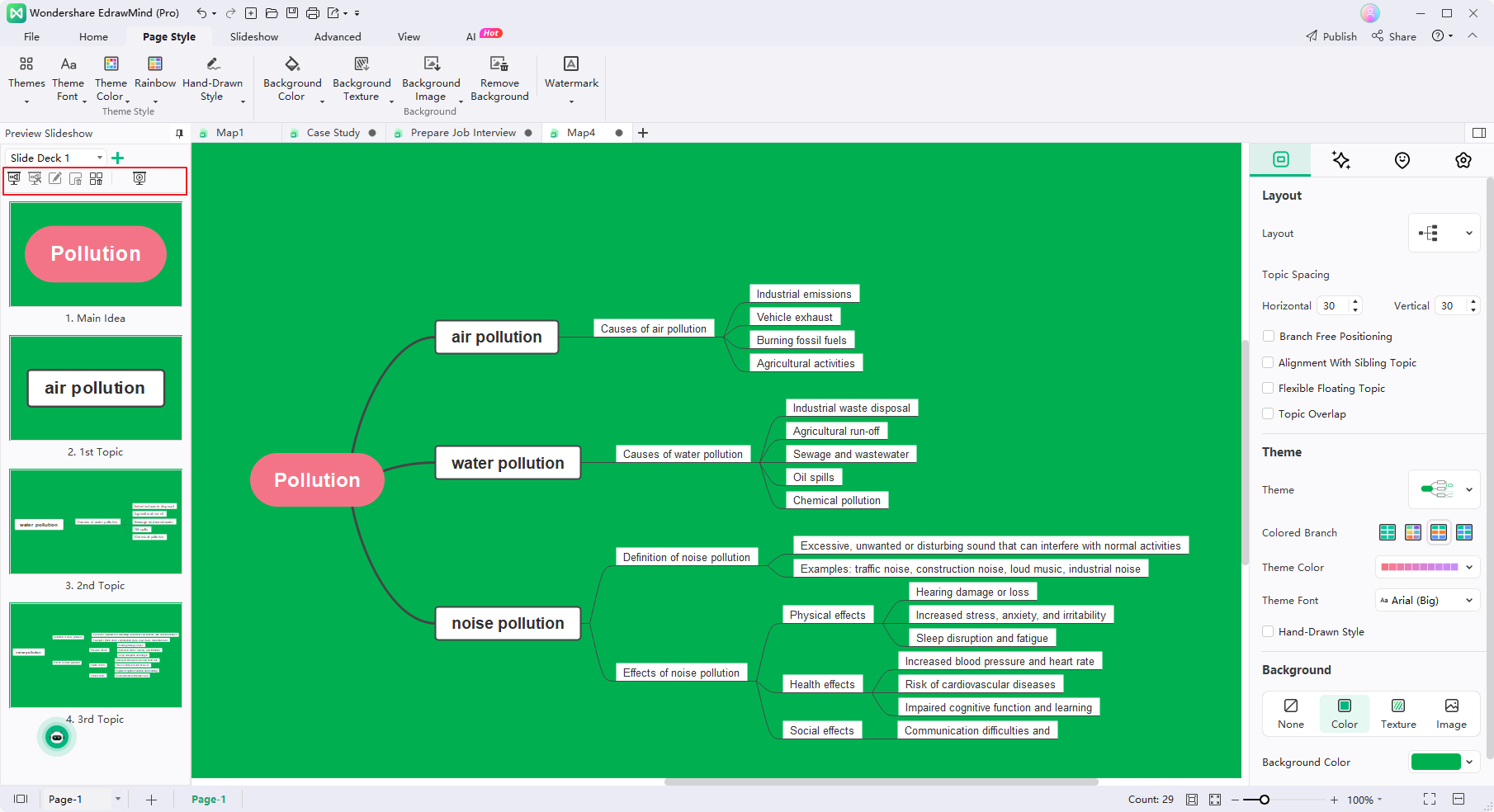
Task: Open the emoji sticker panel tab
Action: point(1402,160)
